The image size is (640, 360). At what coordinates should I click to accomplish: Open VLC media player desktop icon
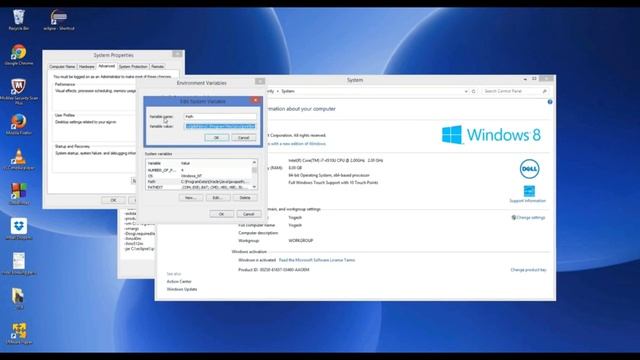click(18, 159)
